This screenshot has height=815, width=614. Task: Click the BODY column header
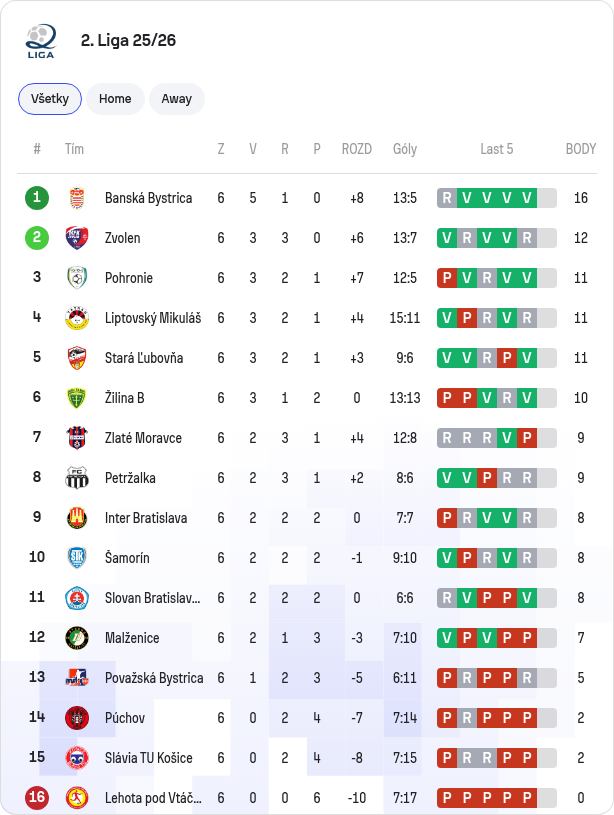tap(581, 149)
